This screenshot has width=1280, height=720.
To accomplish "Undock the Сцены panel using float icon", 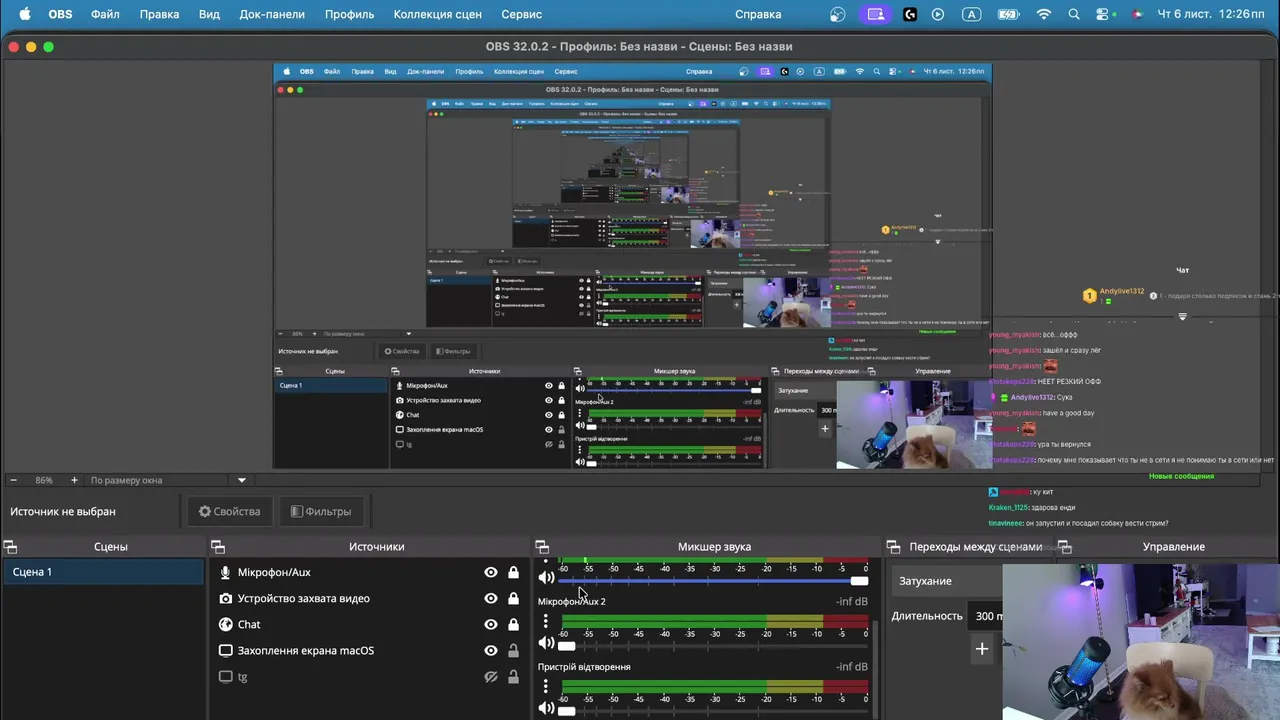I will click(10, 547).
